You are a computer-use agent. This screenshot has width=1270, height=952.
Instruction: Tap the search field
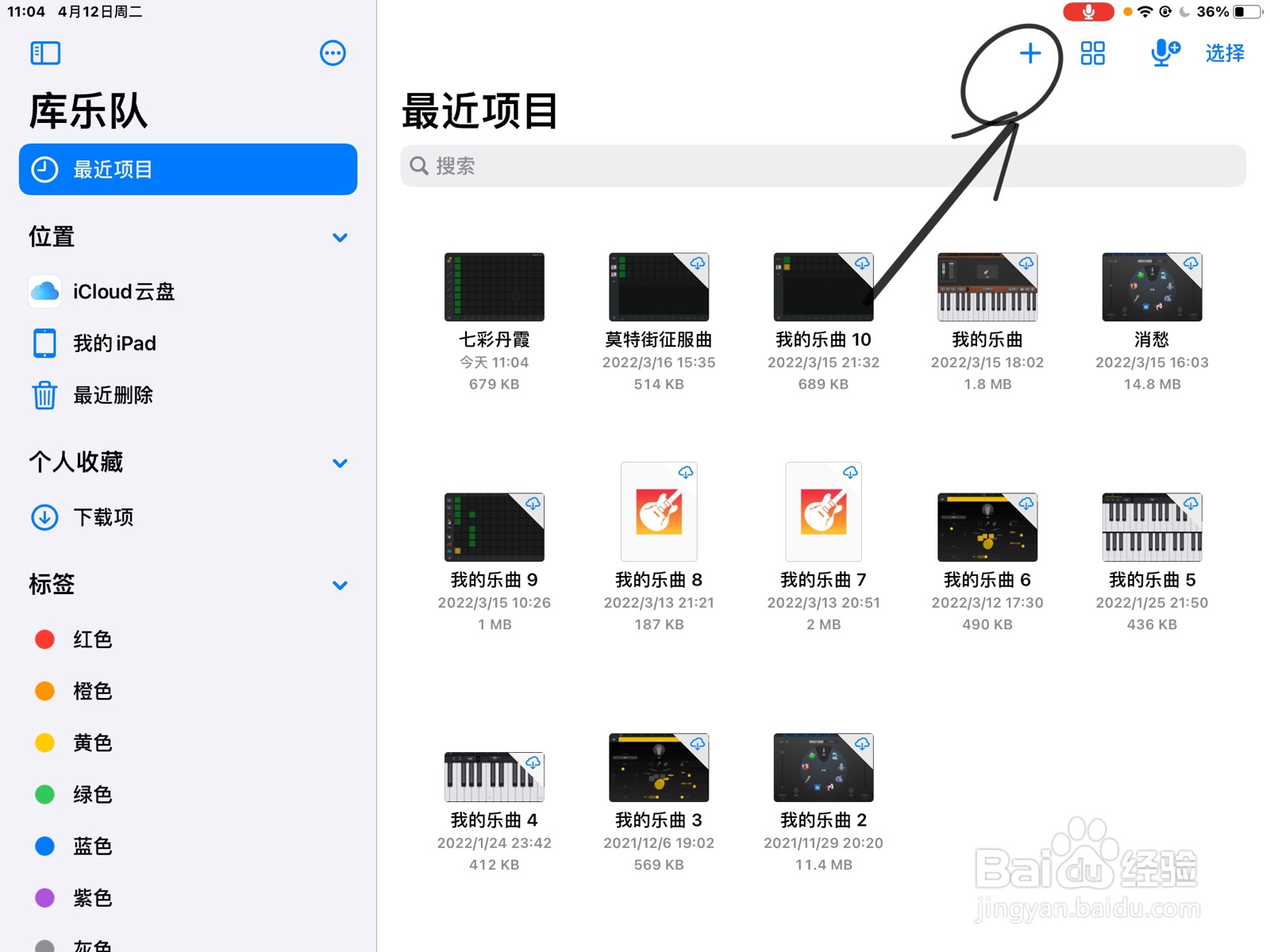tap(823, 166)
